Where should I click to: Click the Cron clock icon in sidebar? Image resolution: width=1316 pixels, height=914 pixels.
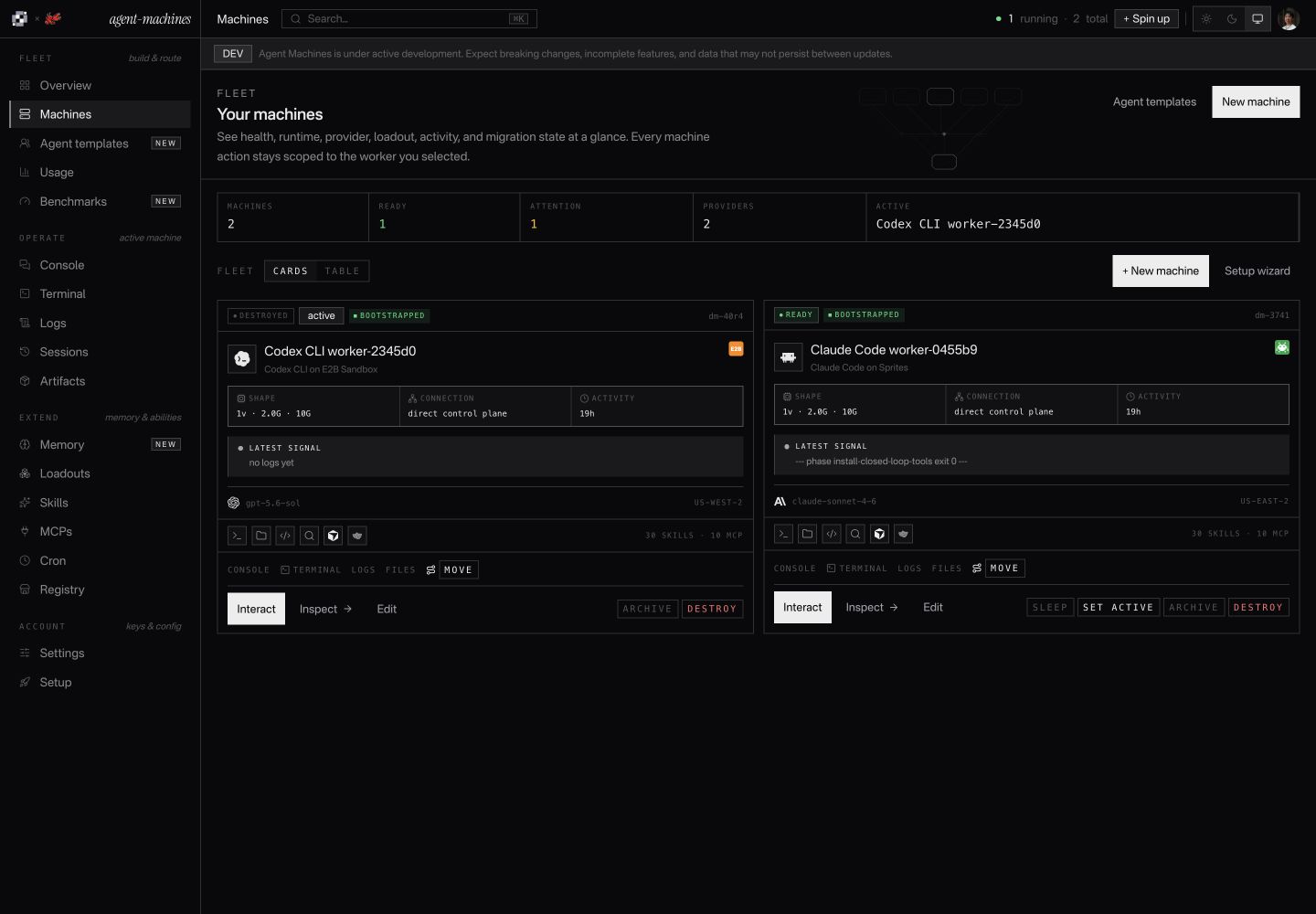(25, 560)
